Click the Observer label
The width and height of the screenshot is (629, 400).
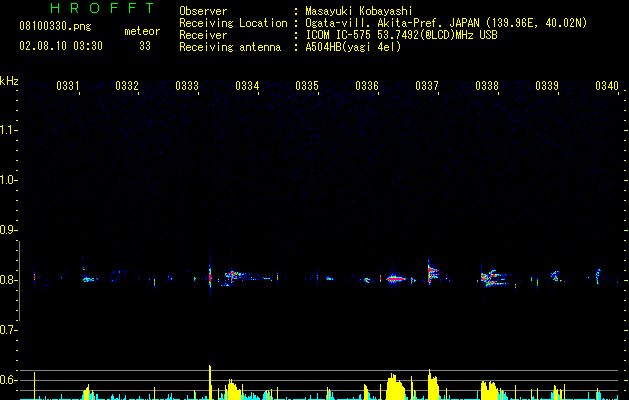(203, 11)
